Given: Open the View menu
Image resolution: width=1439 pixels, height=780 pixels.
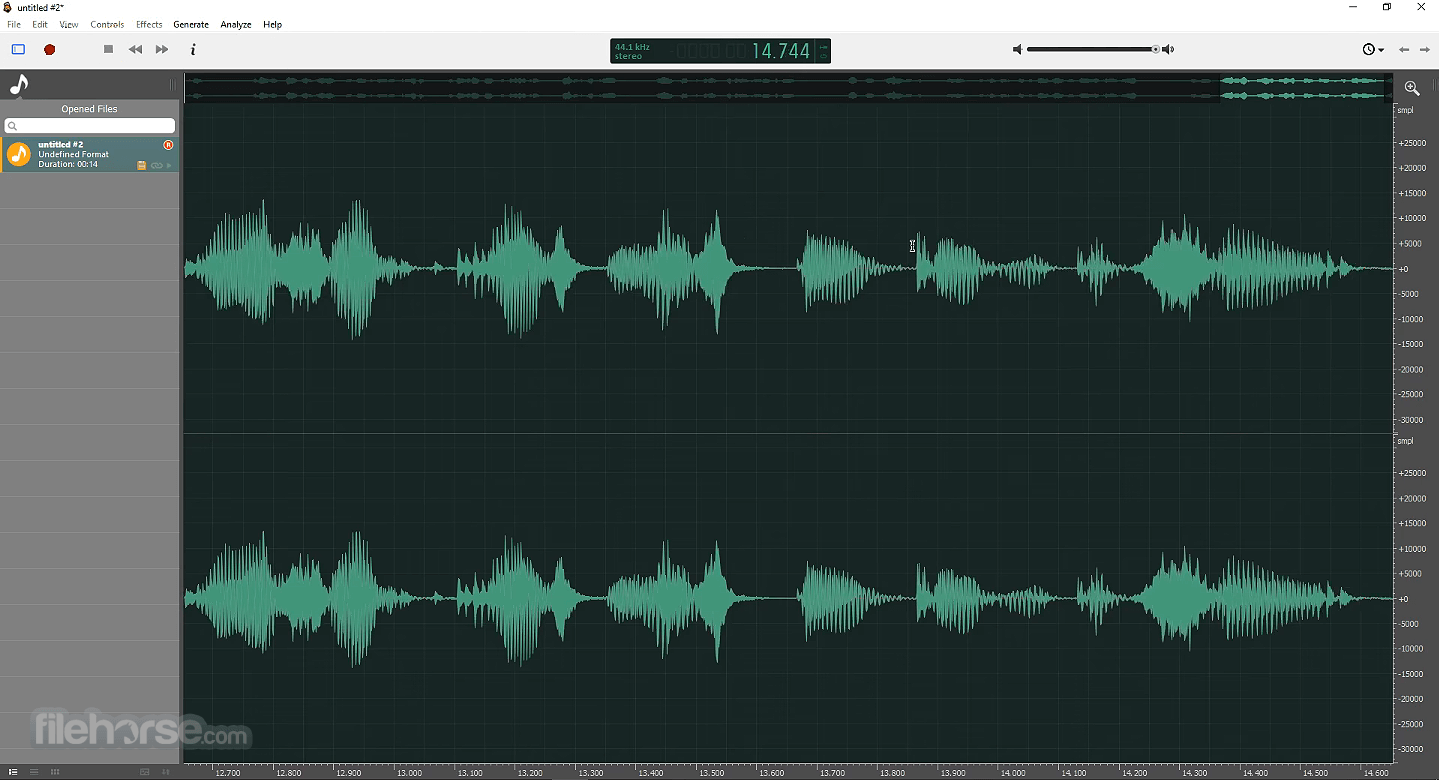Looking at the screenshot, I should click(69, 24).
